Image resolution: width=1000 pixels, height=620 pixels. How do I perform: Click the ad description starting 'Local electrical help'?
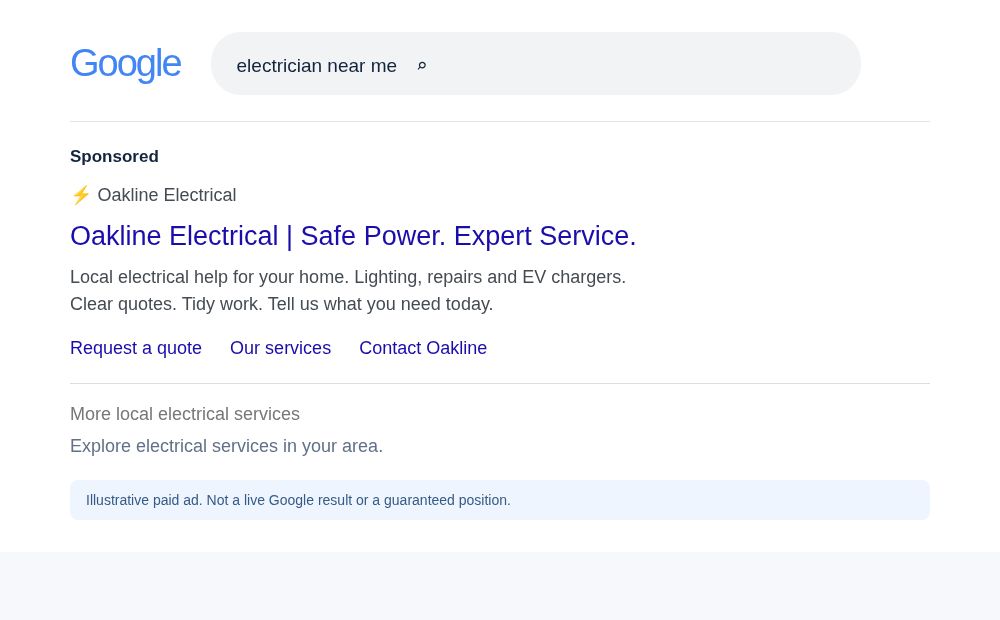click(x=348, y=277)
